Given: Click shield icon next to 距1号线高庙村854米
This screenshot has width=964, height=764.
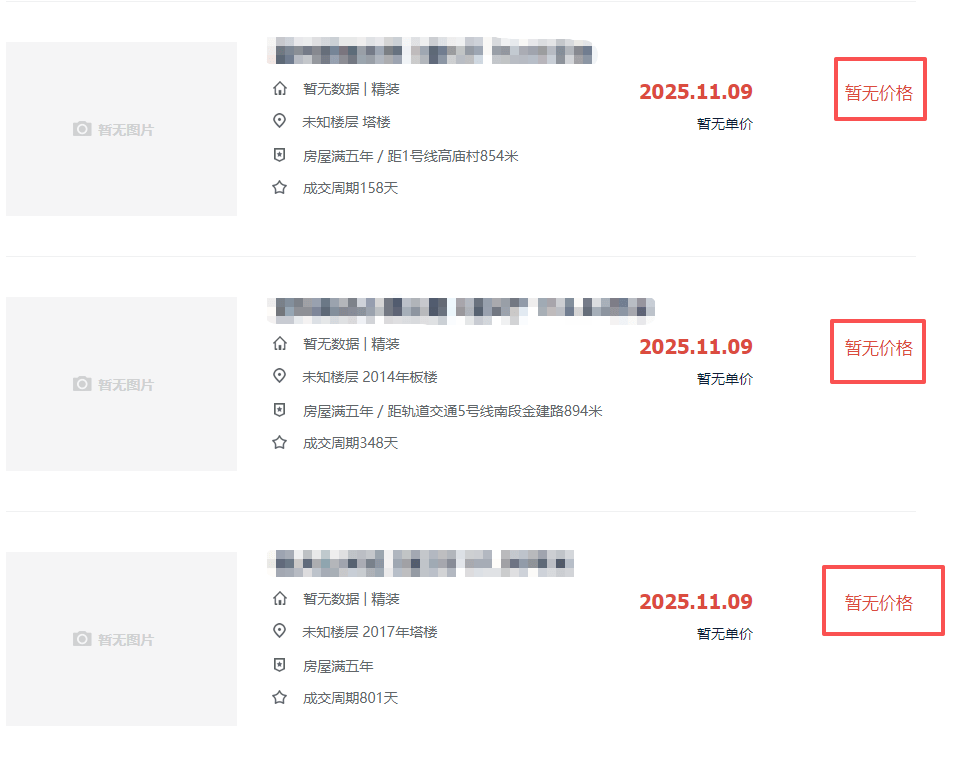Looking at the screenshot, I should tap(280, 155).
